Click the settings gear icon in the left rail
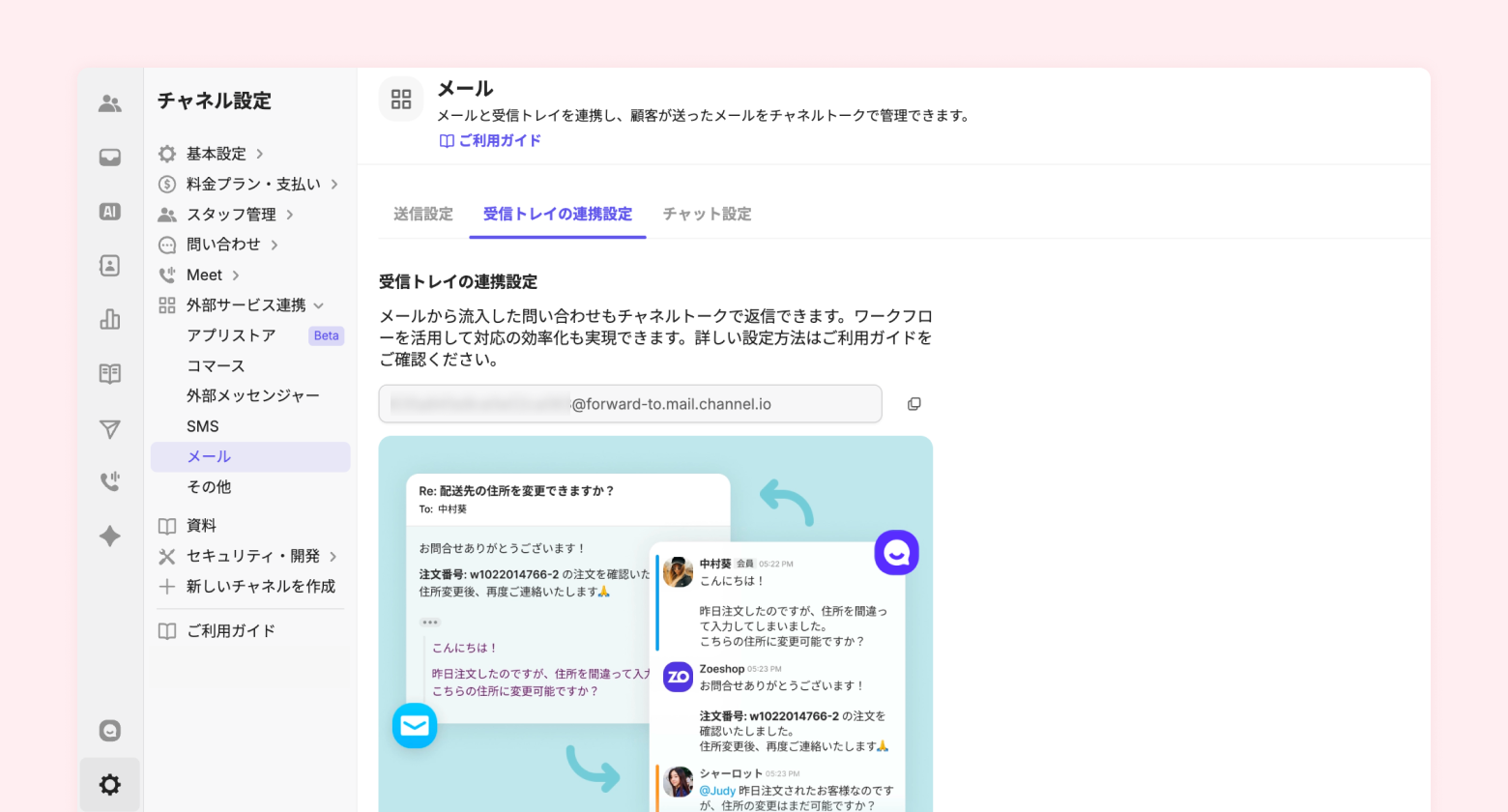The image size is (1508, 812). 110,784
